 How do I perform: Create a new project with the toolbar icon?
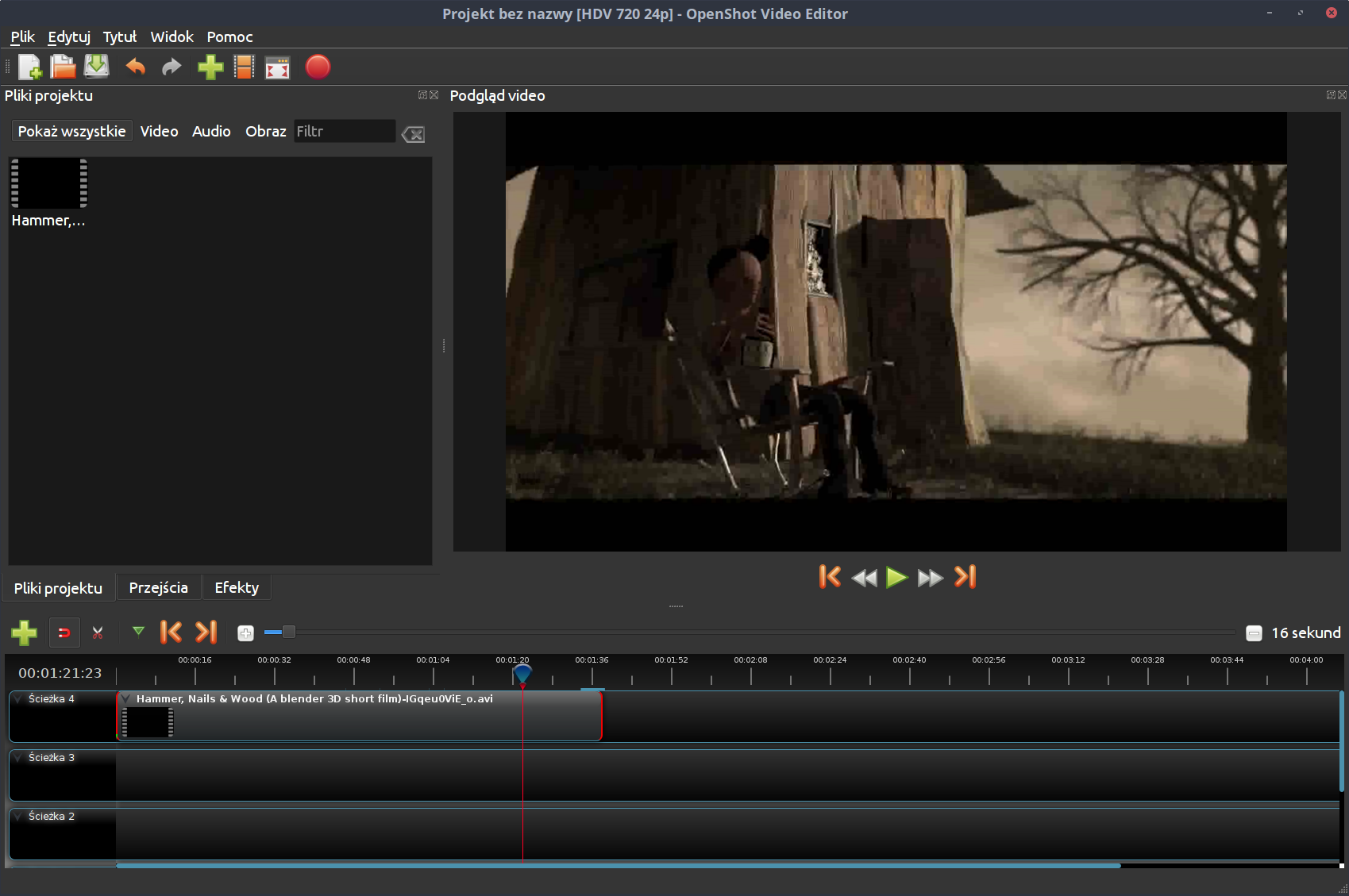(x=29, y=67)
